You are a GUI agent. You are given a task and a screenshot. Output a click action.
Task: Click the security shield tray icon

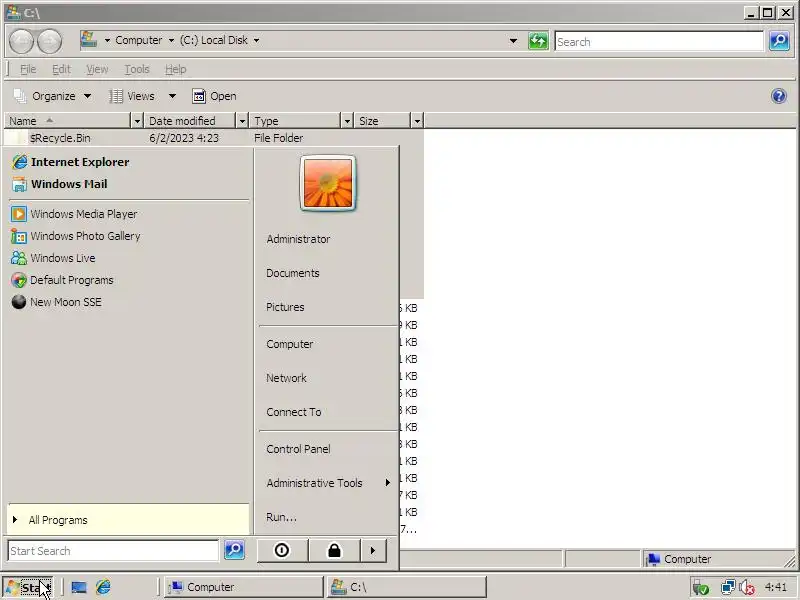point(701,587)
